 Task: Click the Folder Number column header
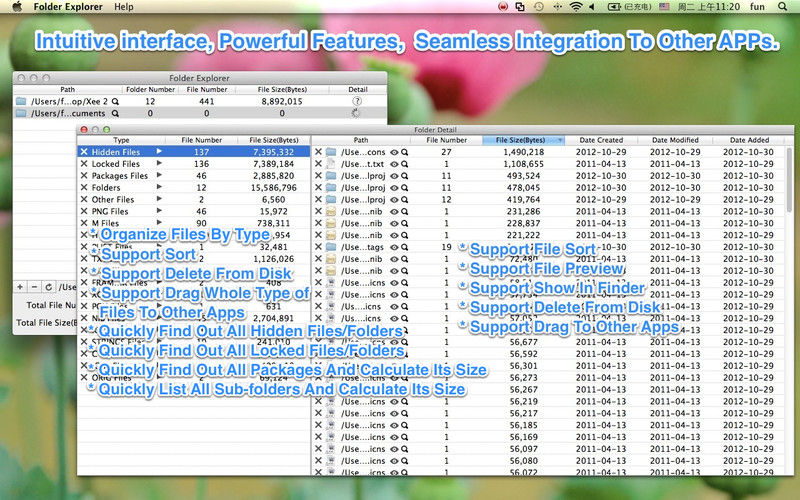151,89
